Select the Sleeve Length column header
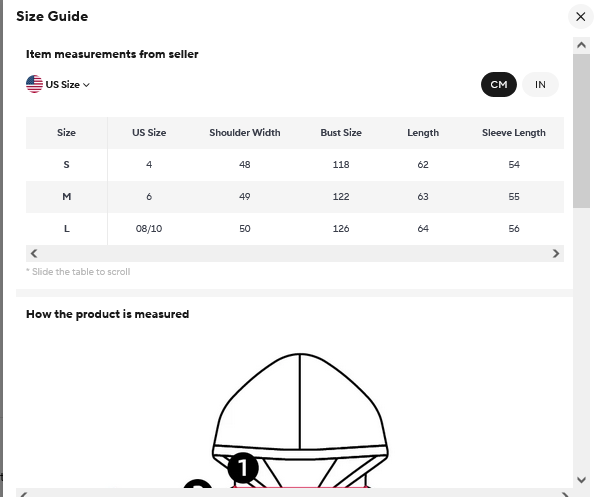Image resolution: width=595 pixels, height=497 pixels. 514,133
